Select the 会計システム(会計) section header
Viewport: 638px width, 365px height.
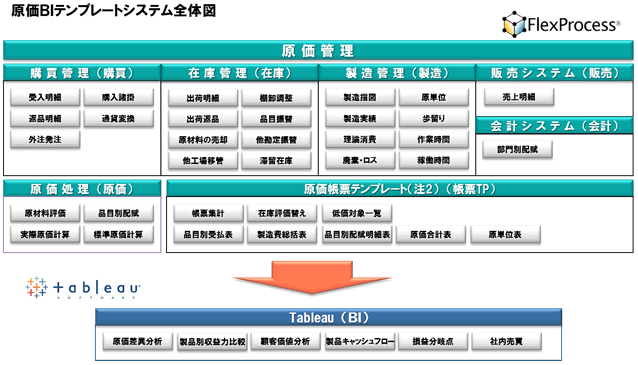pos(555,126)
